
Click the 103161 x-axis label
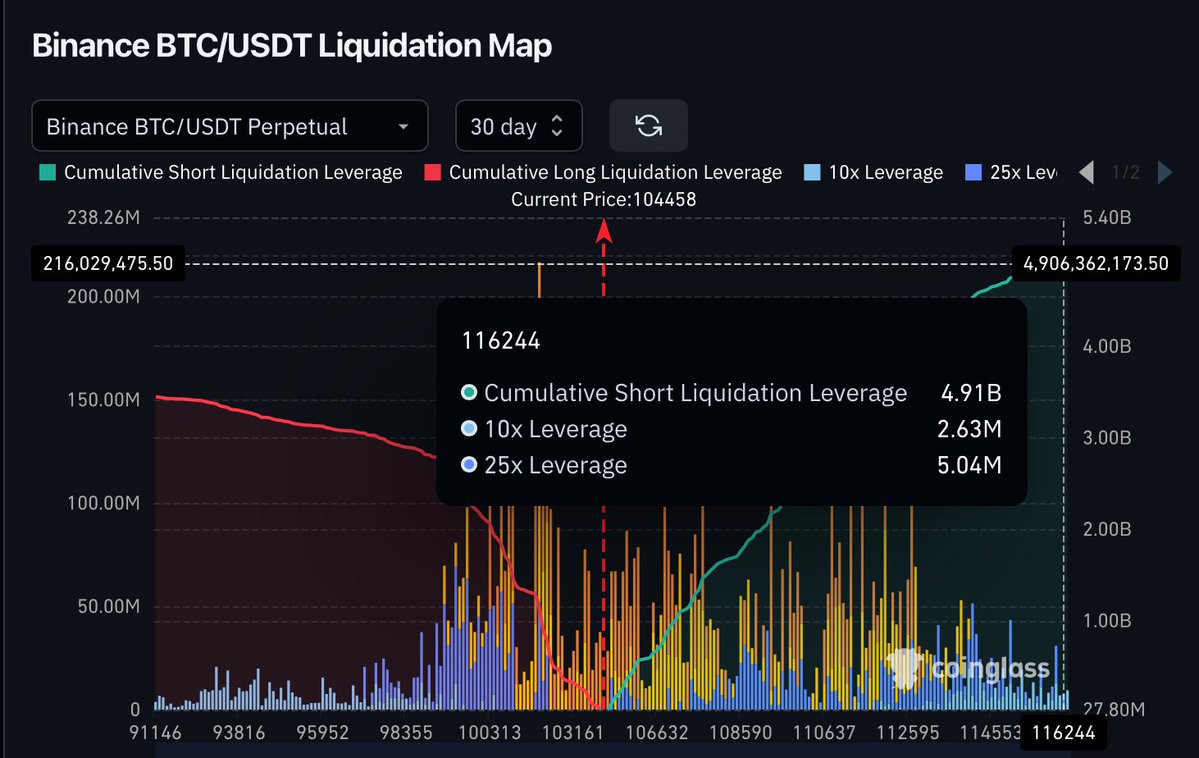click(x=573, y=733)
